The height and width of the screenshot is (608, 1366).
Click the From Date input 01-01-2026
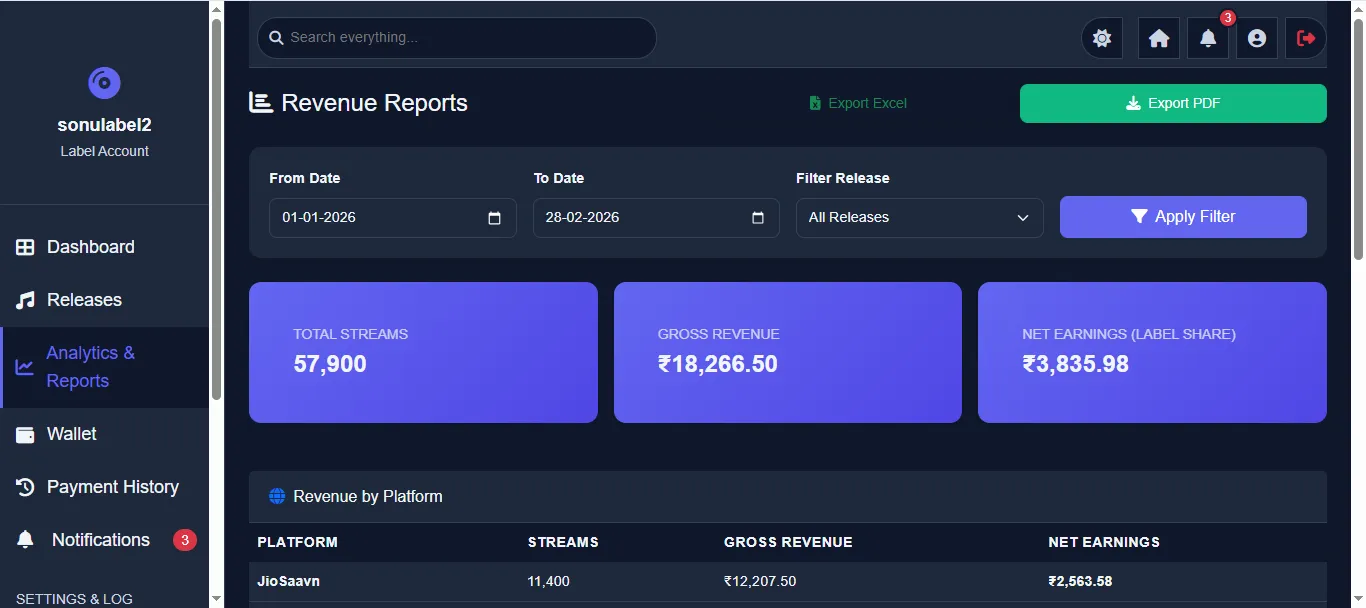[392, 218]
